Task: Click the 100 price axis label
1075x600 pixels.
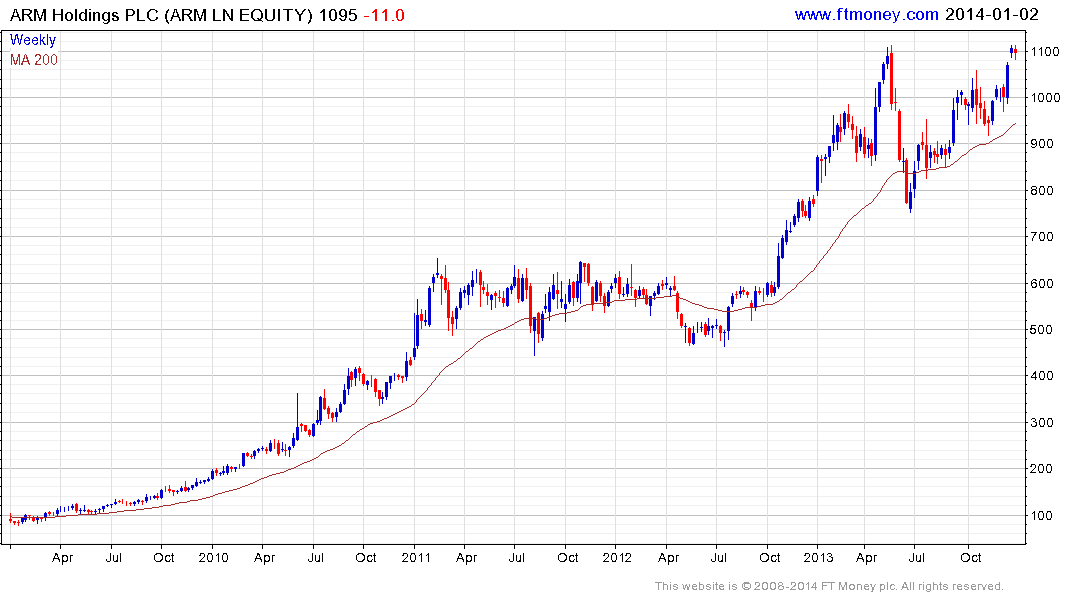Action: 1042,515
